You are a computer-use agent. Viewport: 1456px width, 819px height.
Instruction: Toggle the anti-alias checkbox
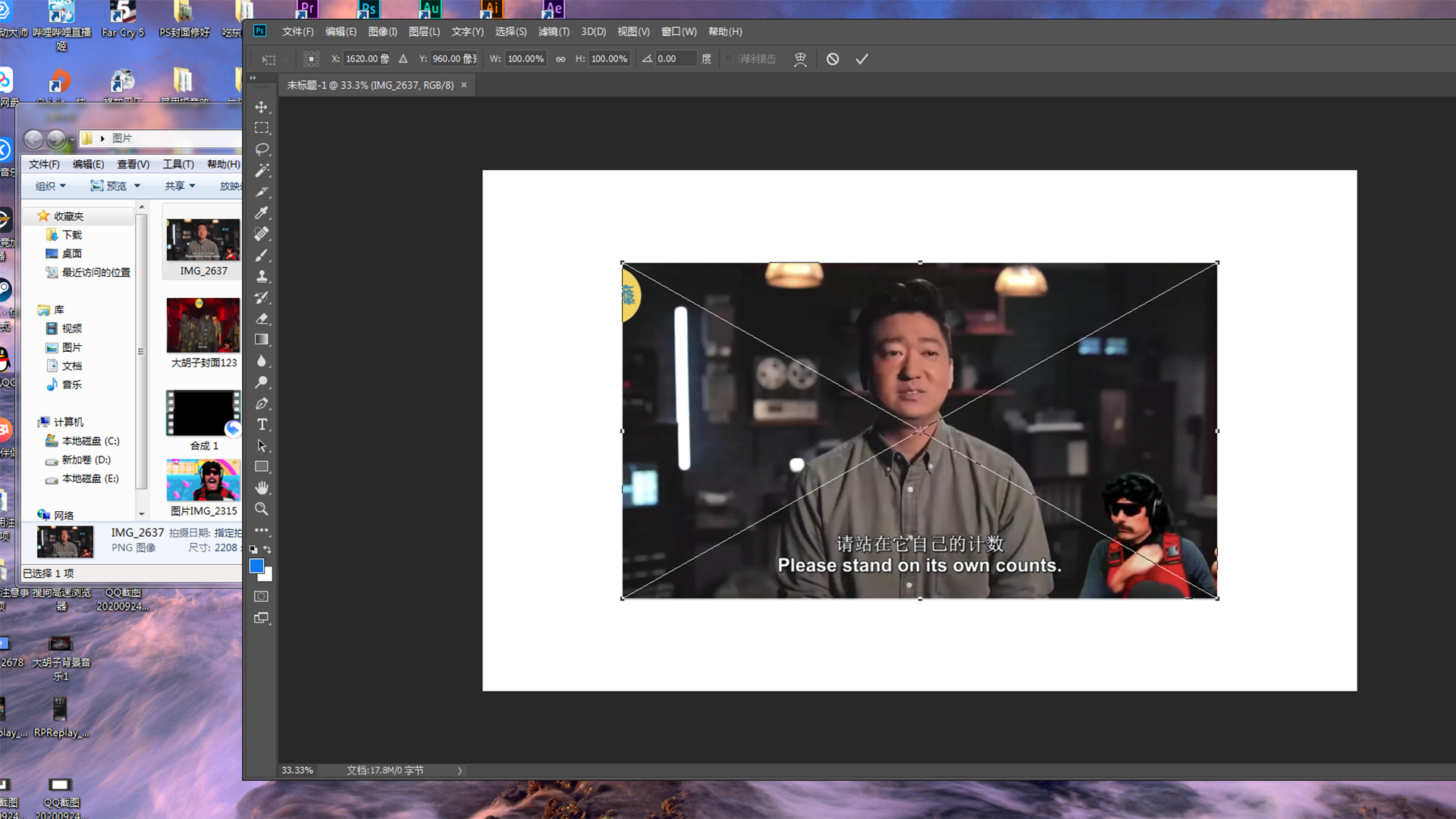(x=729, y=58)
